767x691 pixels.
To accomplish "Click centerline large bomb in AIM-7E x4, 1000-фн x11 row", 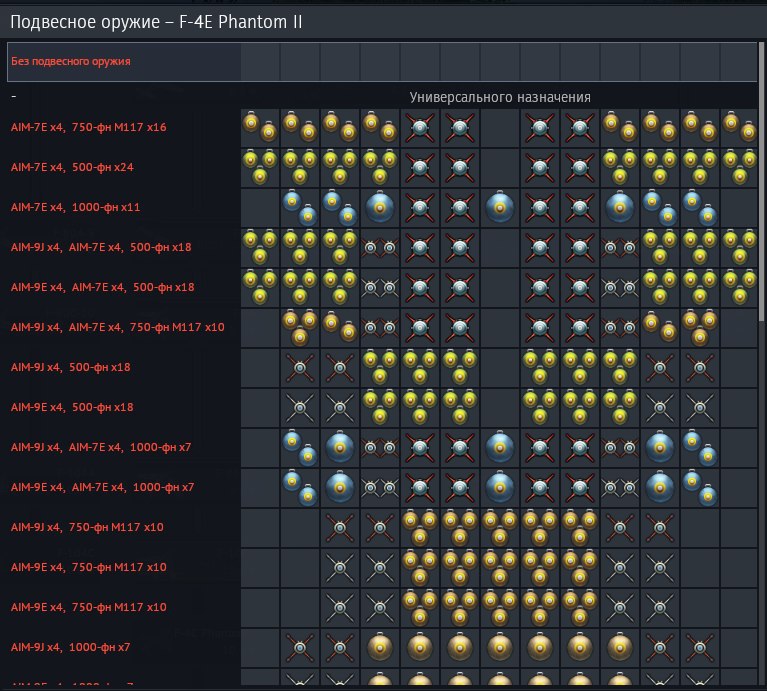I will (x=500, y=207).
